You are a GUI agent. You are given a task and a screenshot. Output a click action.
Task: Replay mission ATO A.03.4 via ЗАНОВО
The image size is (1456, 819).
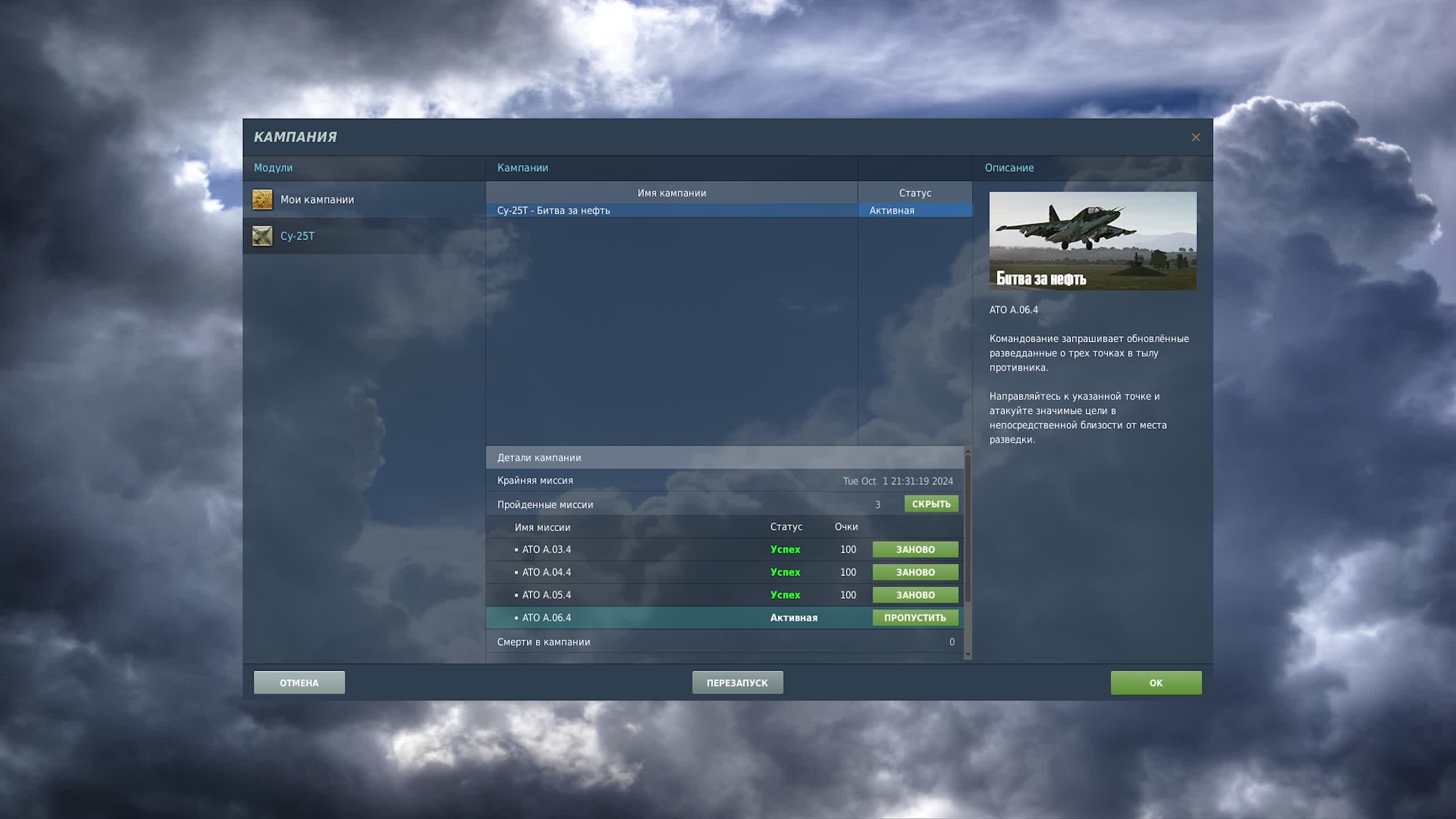click(915, 549)
